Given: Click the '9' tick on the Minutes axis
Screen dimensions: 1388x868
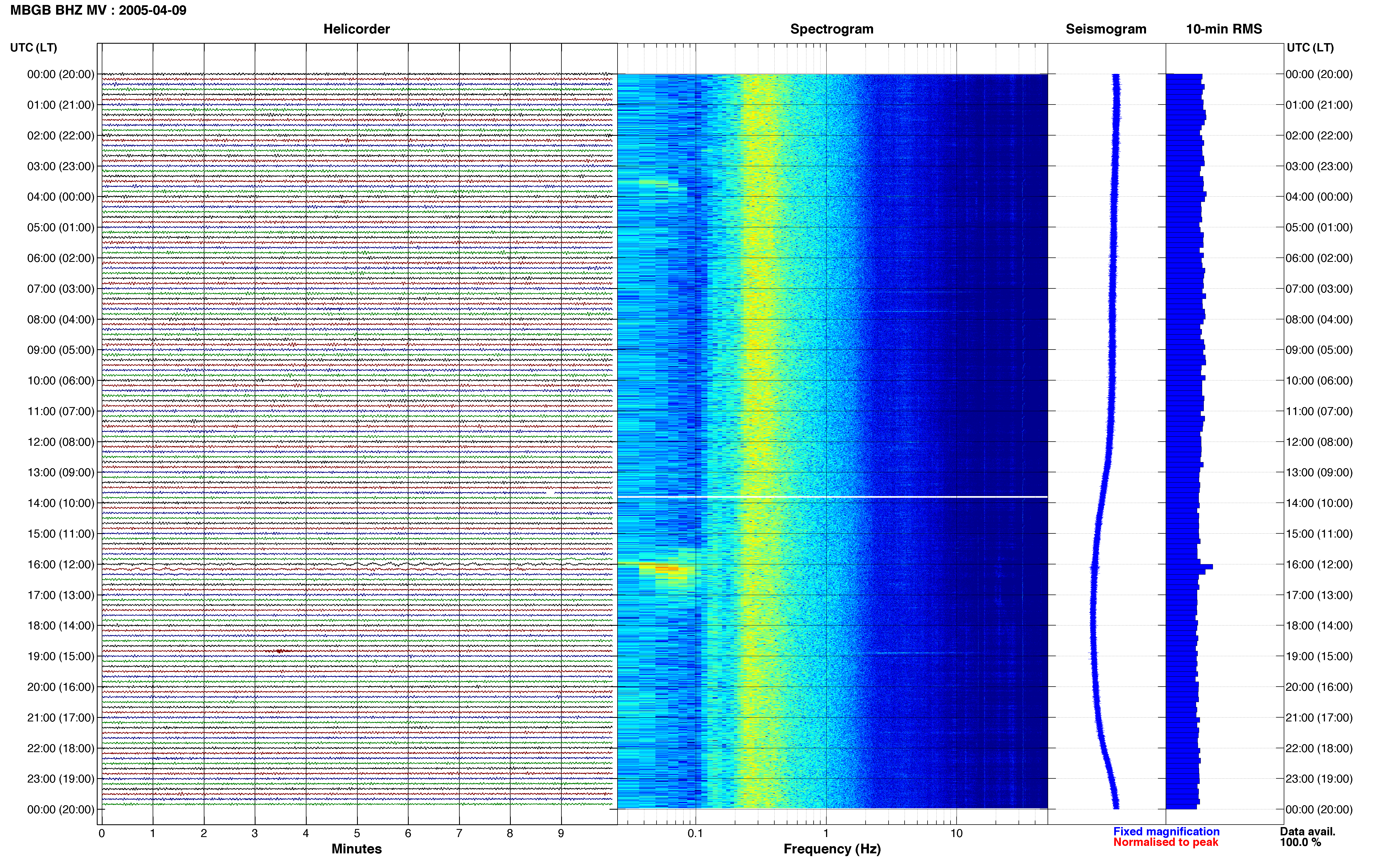Looking at the screenshot, I should pos(561,833).
